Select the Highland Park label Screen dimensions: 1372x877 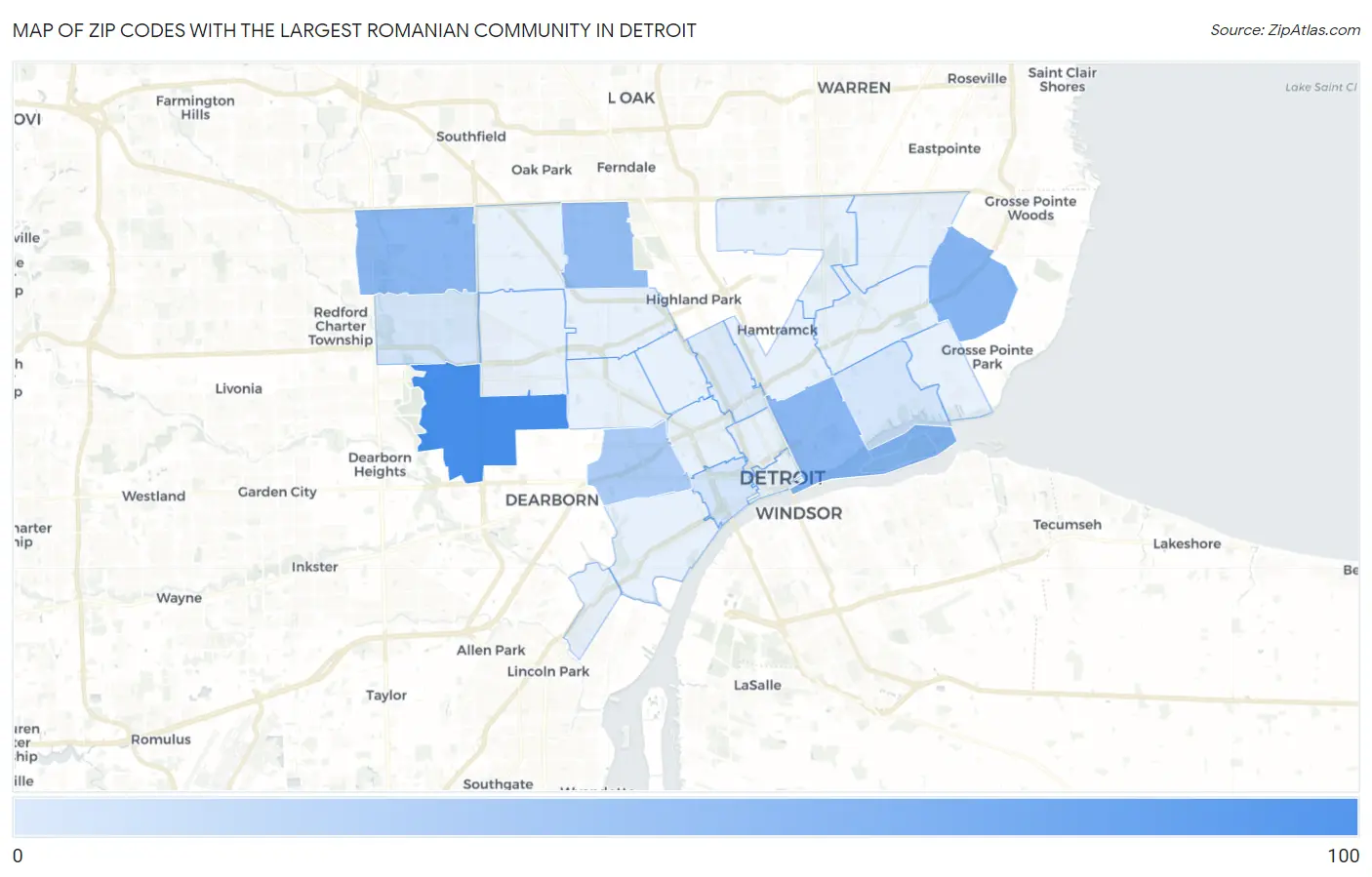coord(693,300)
